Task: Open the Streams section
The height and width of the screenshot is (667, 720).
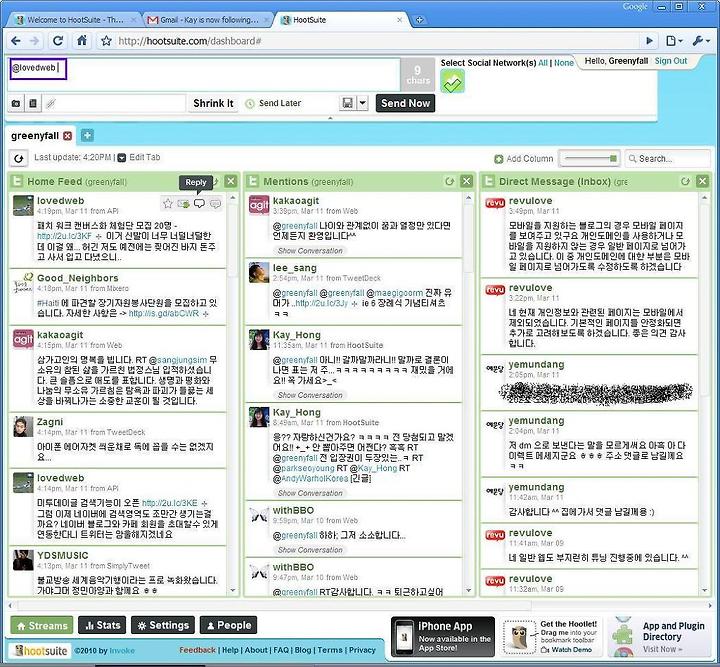Action: tap(42, 625)
